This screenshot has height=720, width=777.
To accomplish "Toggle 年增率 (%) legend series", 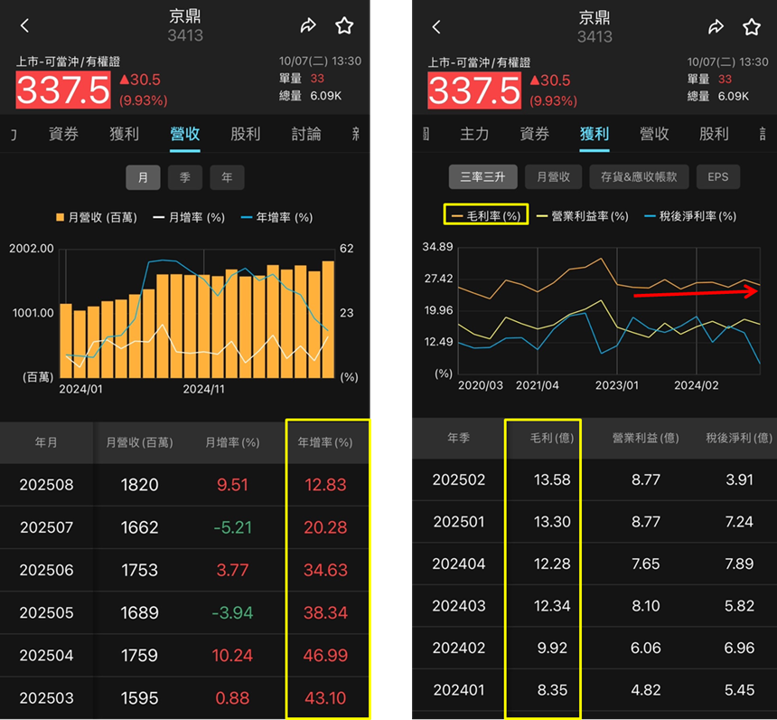I will pyautogui.click(x=277, y=218).
